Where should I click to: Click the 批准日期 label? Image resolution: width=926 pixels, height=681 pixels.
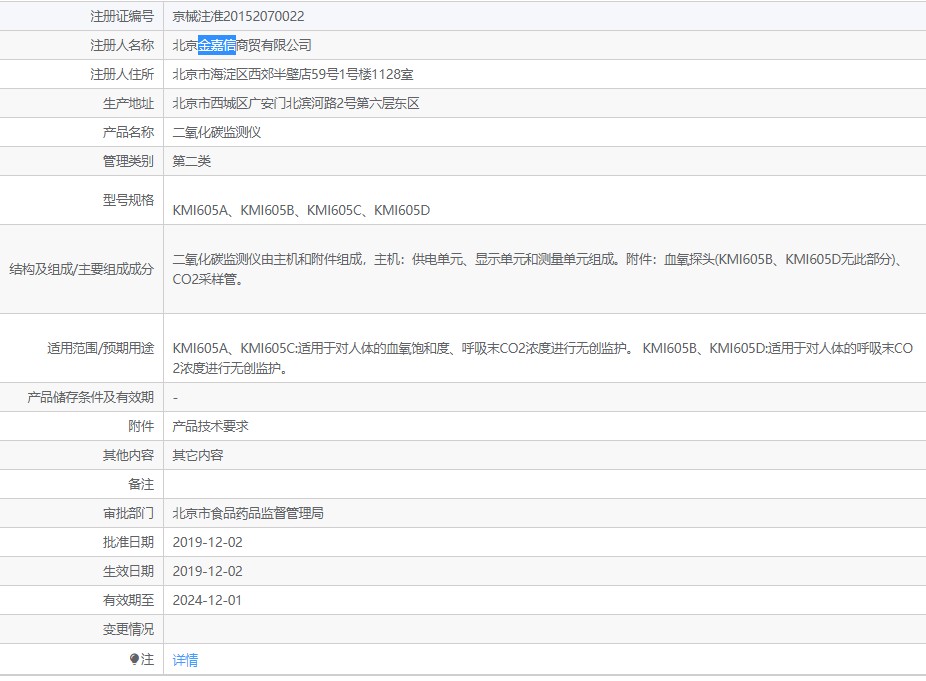[x=128, y=542]
